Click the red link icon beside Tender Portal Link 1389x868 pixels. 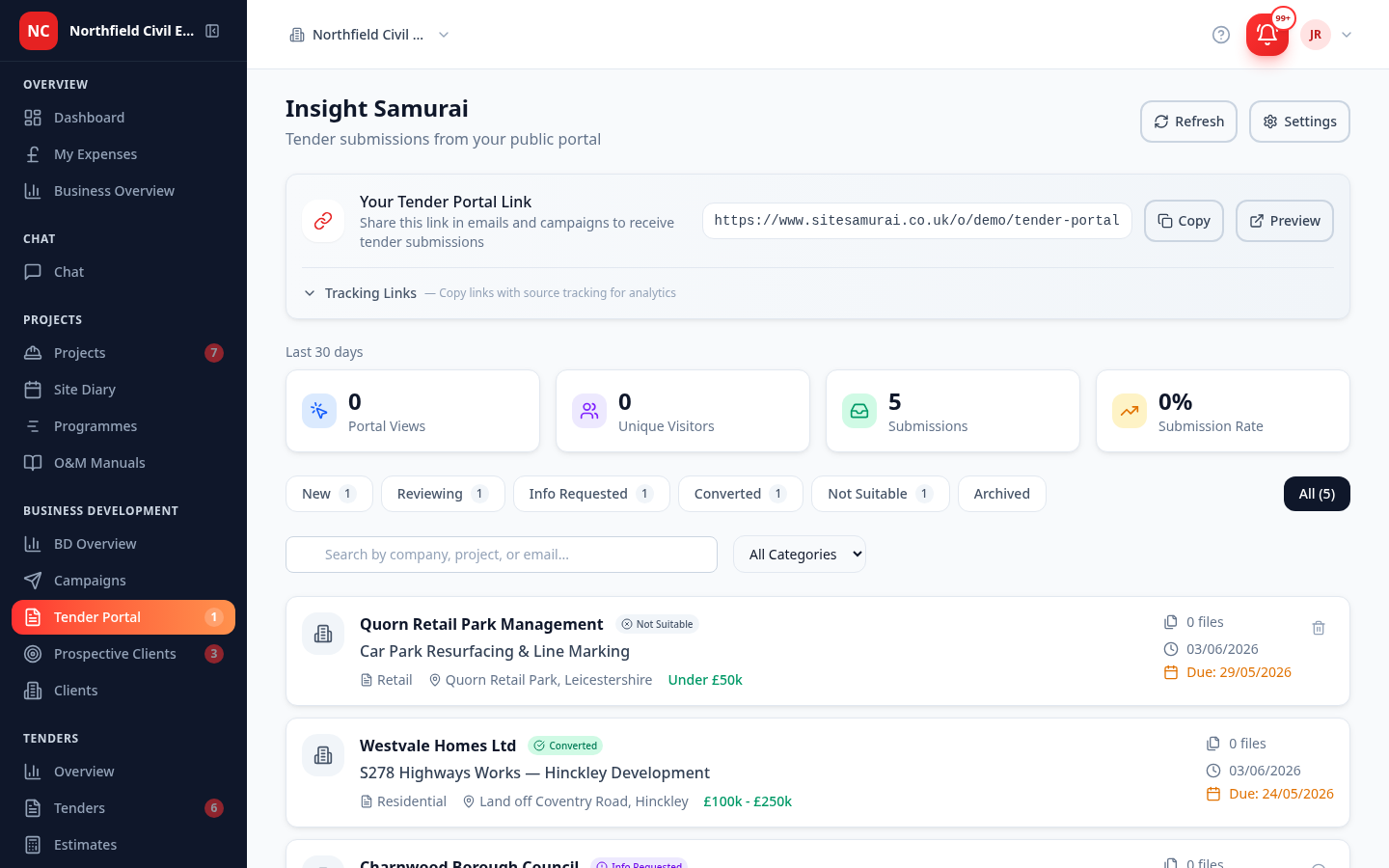(323, 221)
